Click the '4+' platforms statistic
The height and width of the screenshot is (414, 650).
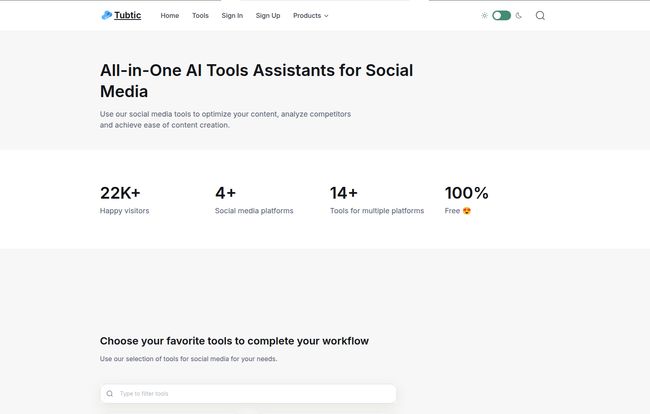pyautogui.click(x=226, y=193)
